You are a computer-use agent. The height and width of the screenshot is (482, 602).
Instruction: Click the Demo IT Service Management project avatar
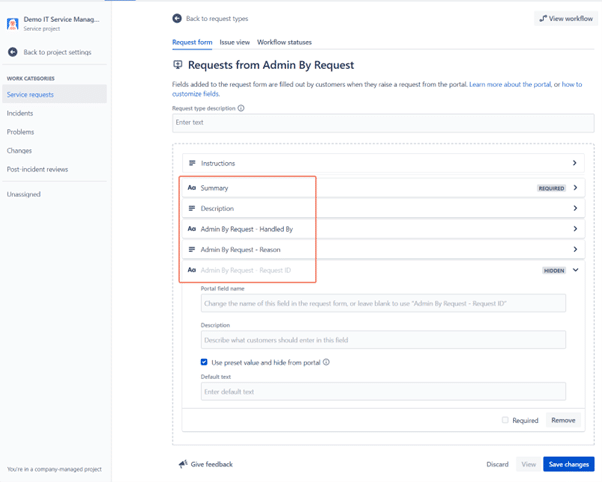pos(13,23)
